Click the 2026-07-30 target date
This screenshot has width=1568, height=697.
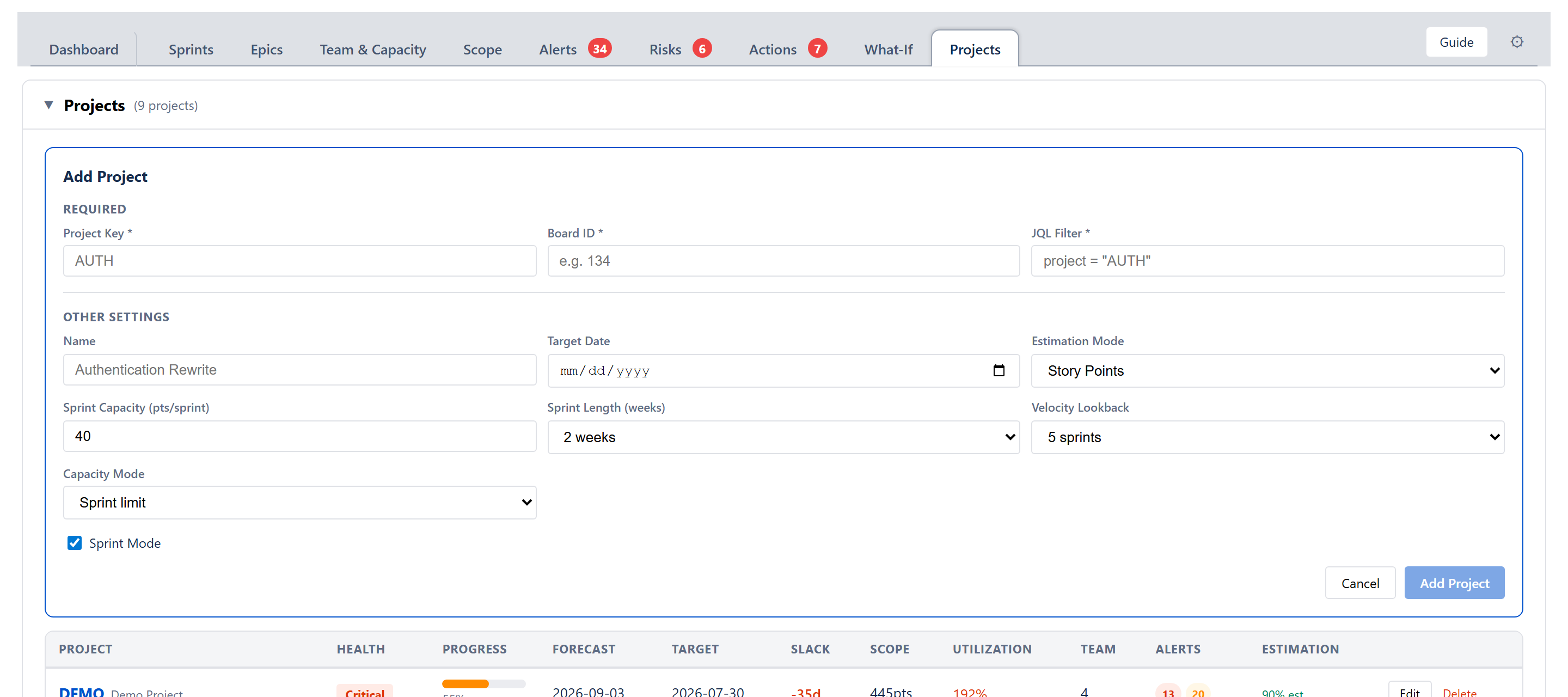(707, 692)
